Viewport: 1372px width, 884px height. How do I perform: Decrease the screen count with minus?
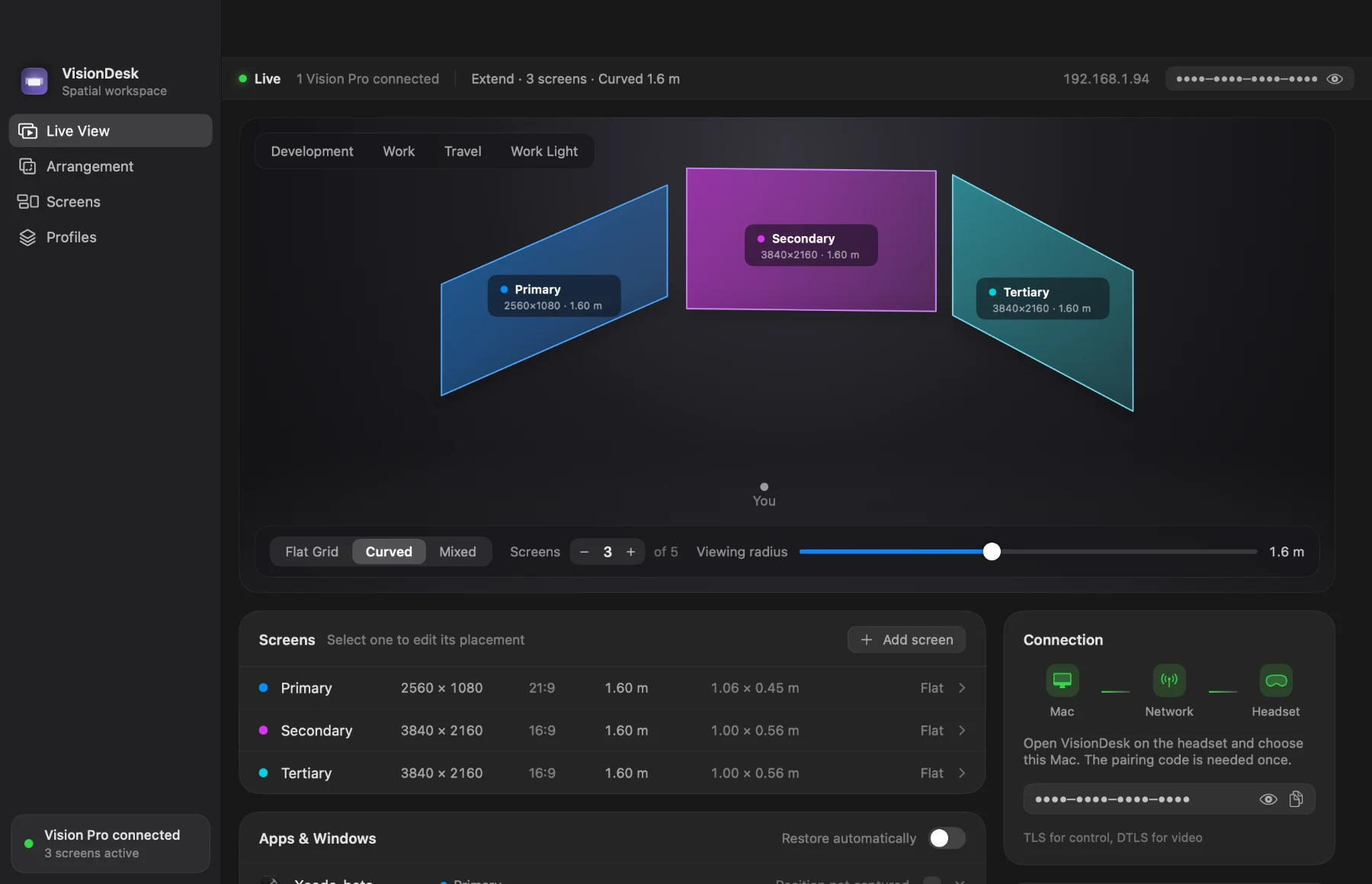(584, 552)
